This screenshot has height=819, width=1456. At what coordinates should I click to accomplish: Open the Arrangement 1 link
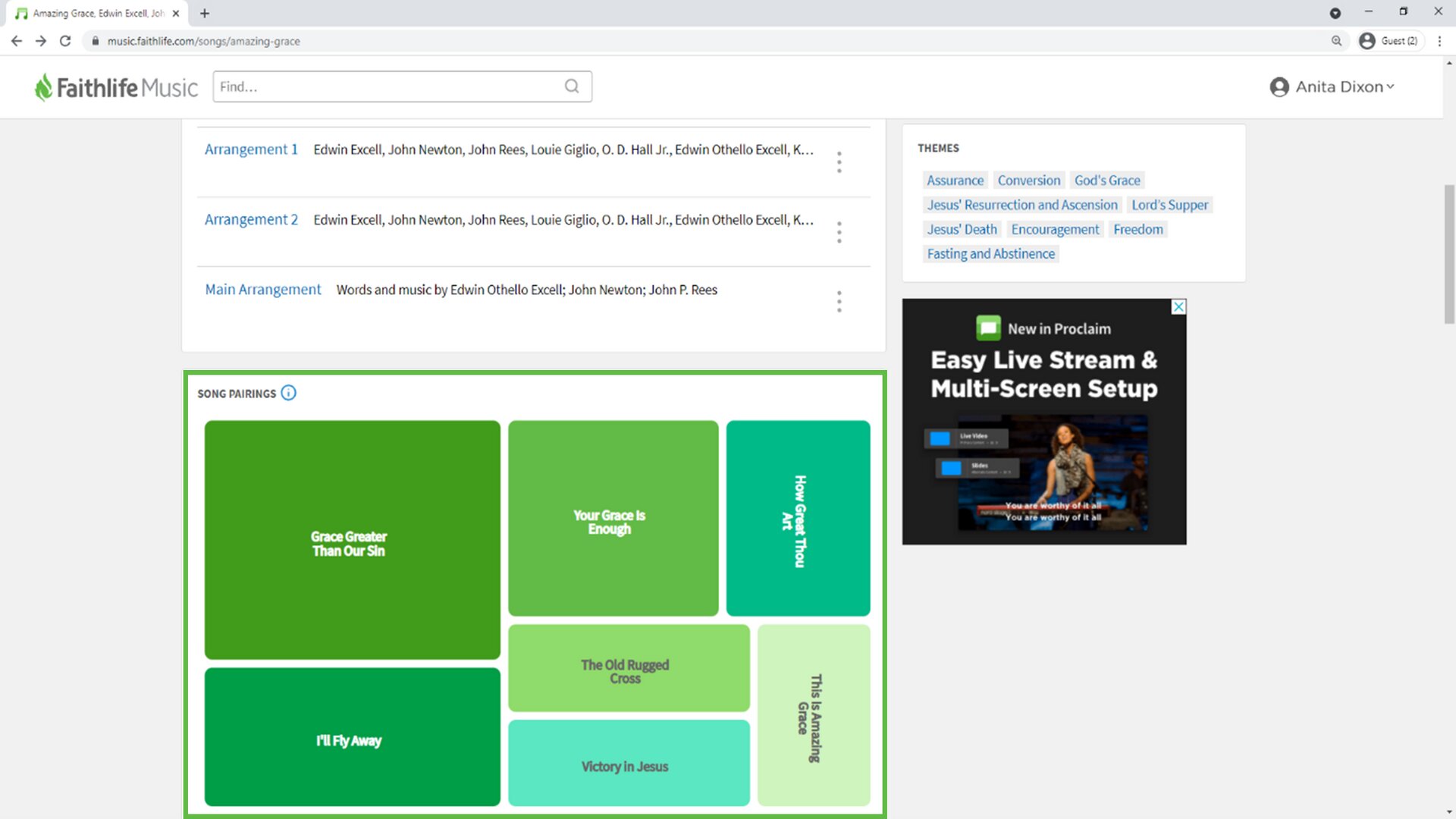[x=251, y=149]
